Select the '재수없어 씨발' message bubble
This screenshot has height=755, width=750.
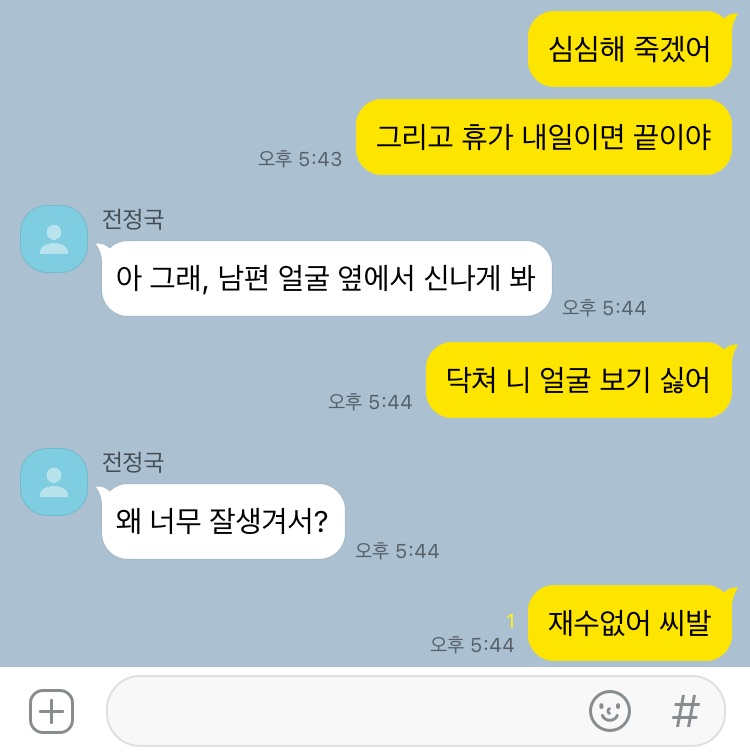coord(632,623)
